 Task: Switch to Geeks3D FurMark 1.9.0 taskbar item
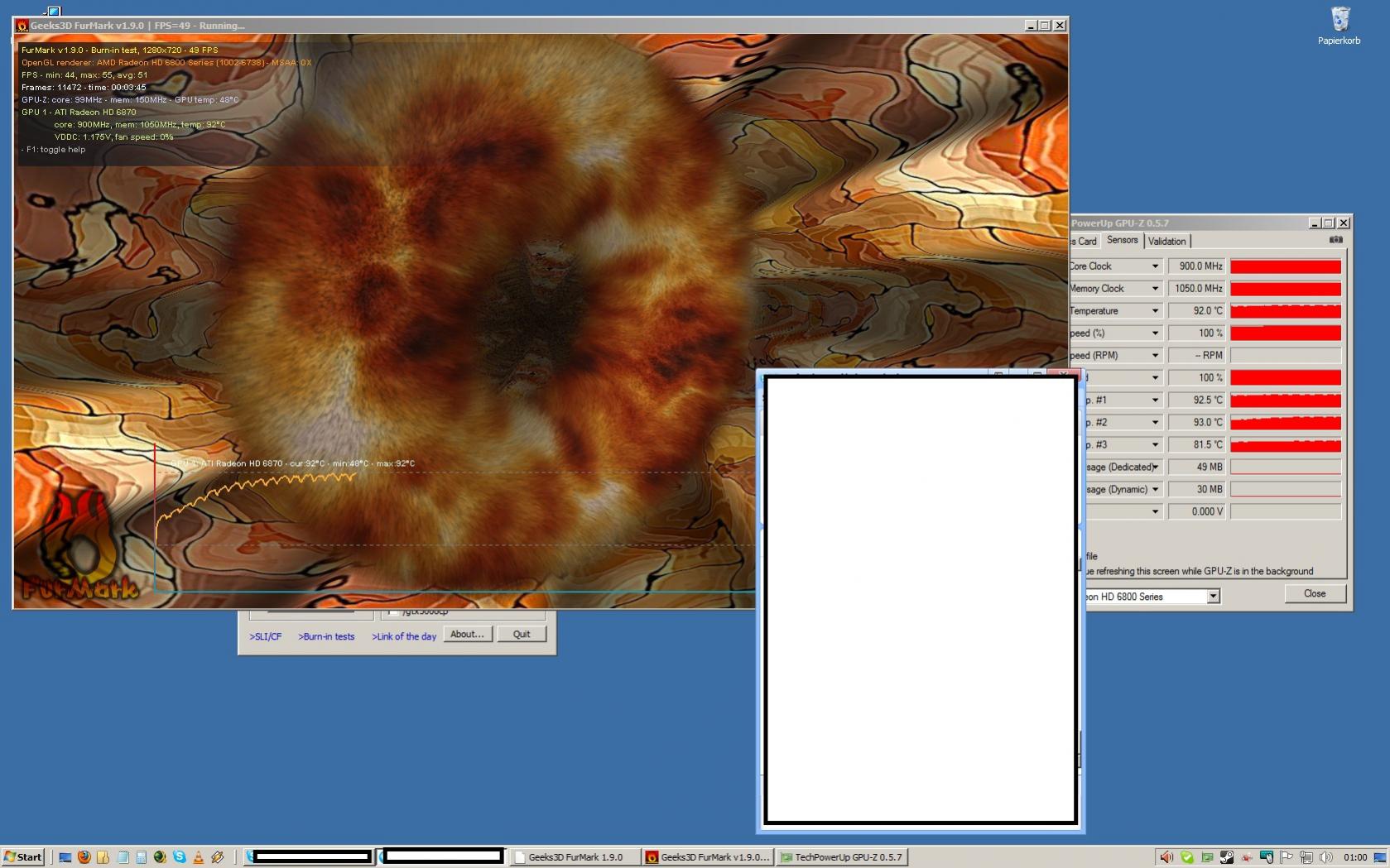click(576, 857)
